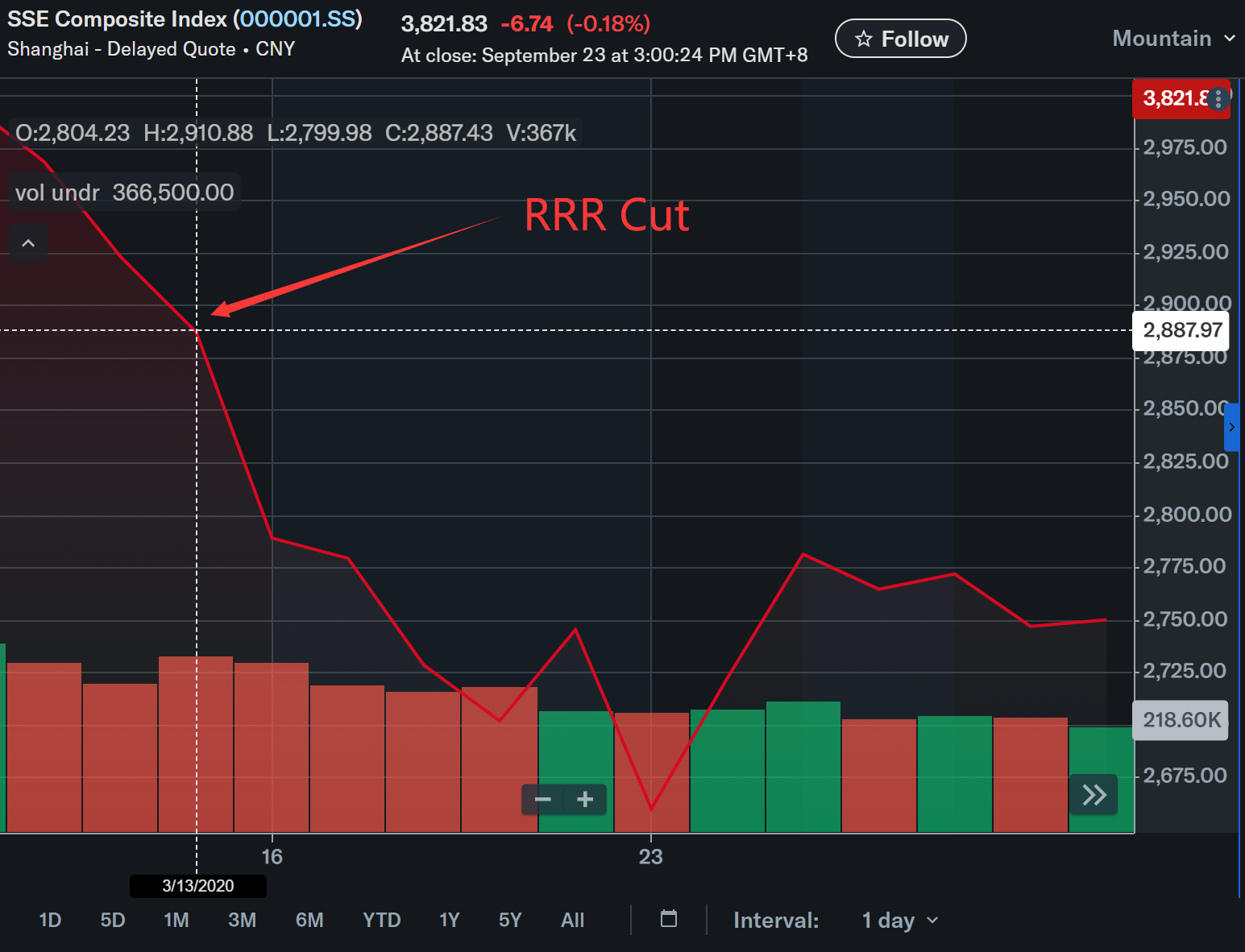Click the red 3,821.8 current price tag

click(1181, 98)
